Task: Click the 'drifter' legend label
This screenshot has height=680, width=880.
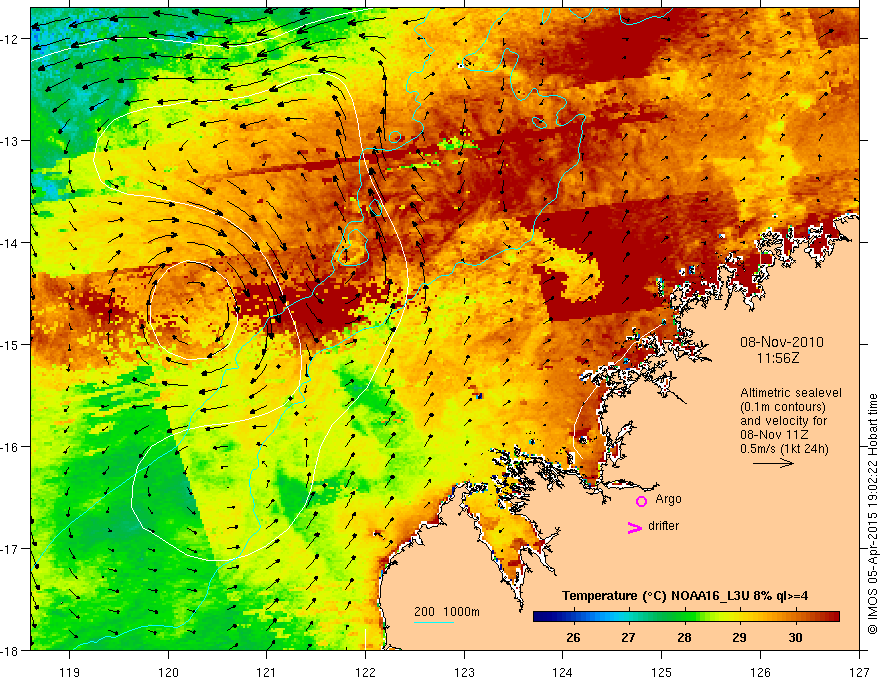Action: (x=663, y=526)
